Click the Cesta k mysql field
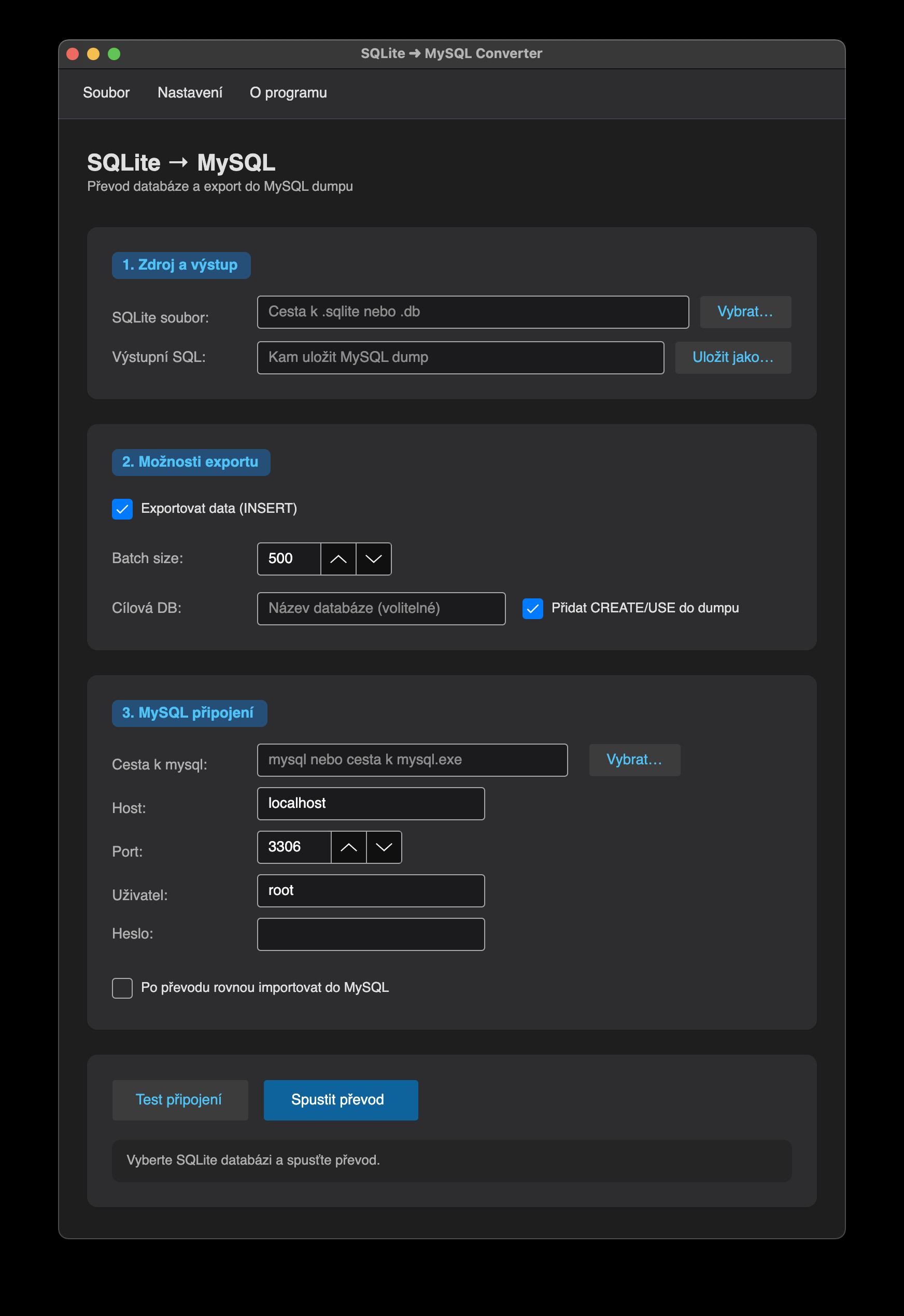904x1316 pixels. pyautogui.click(x=413, y=760)
